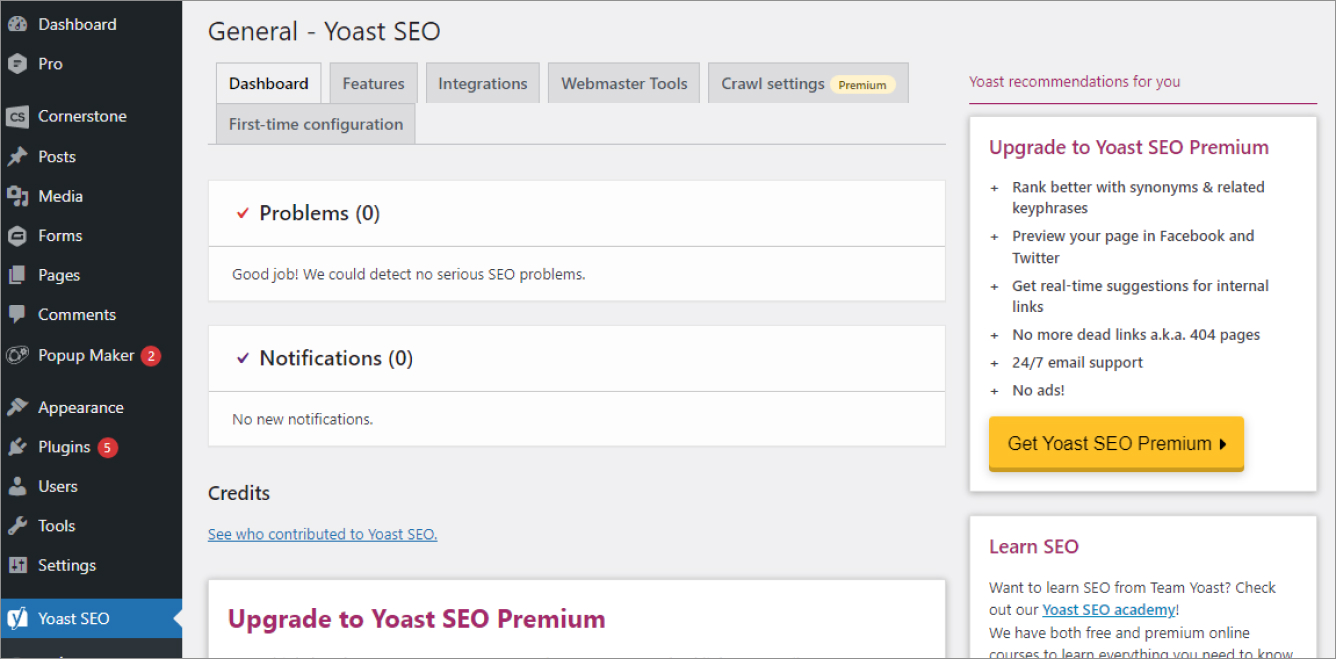Screen dimensions: 1336x659
Task: Click the General - Yoast SEO page title
Action: [x=324, y=31]
